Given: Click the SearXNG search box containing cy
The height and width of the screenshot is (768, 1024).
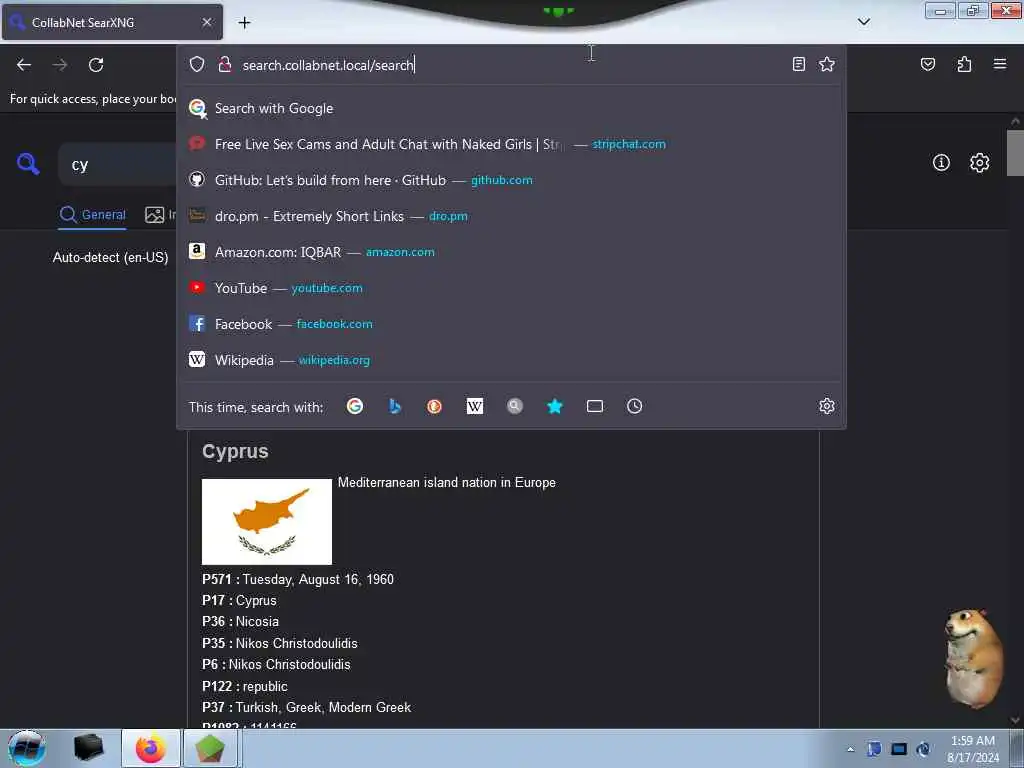Looking at the screenshot, I should pos(118,165).
